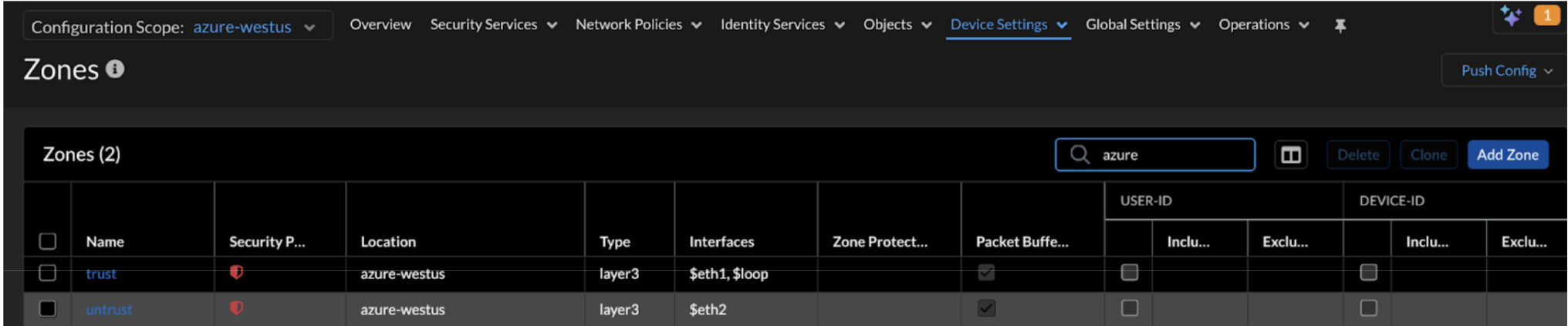Click the Add Zone button

point(1507,155)
